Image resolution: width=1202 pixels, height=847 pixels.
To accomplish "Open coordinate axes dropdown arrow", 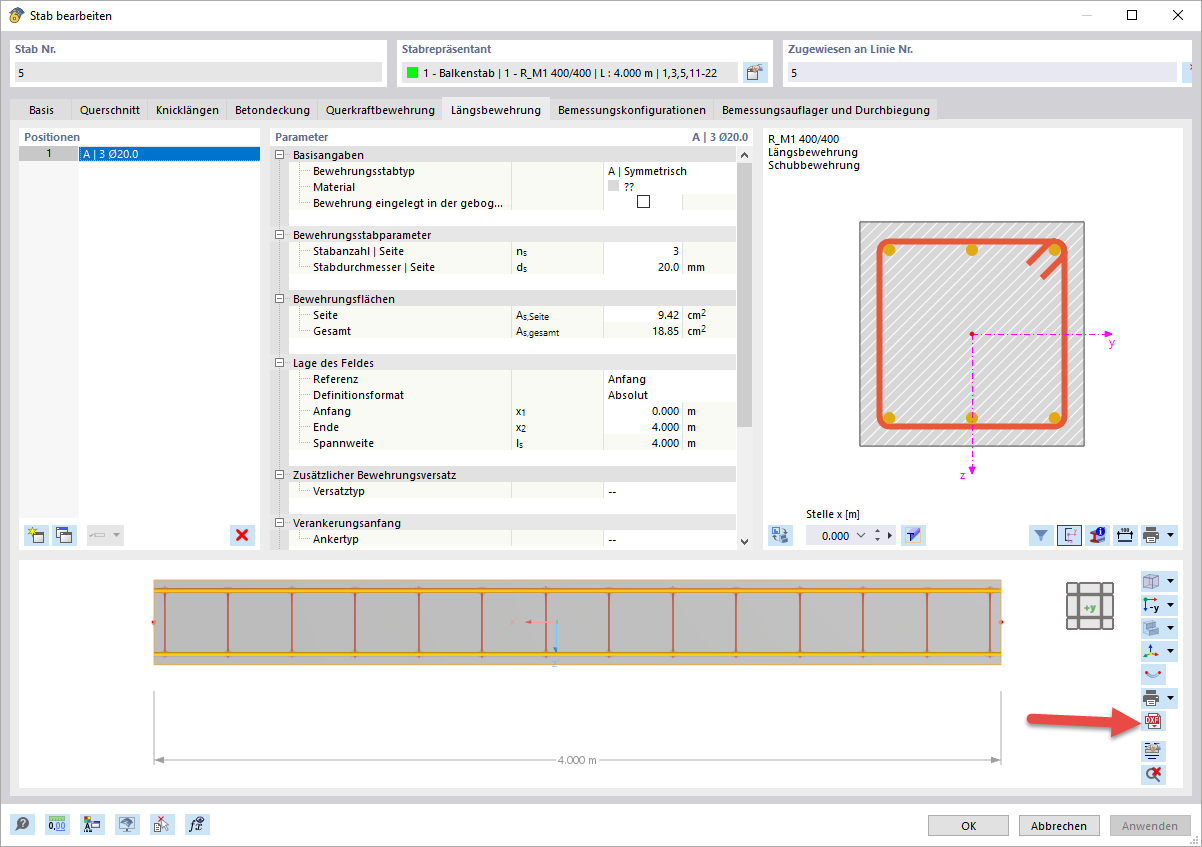I will (x=1171, y=652).
